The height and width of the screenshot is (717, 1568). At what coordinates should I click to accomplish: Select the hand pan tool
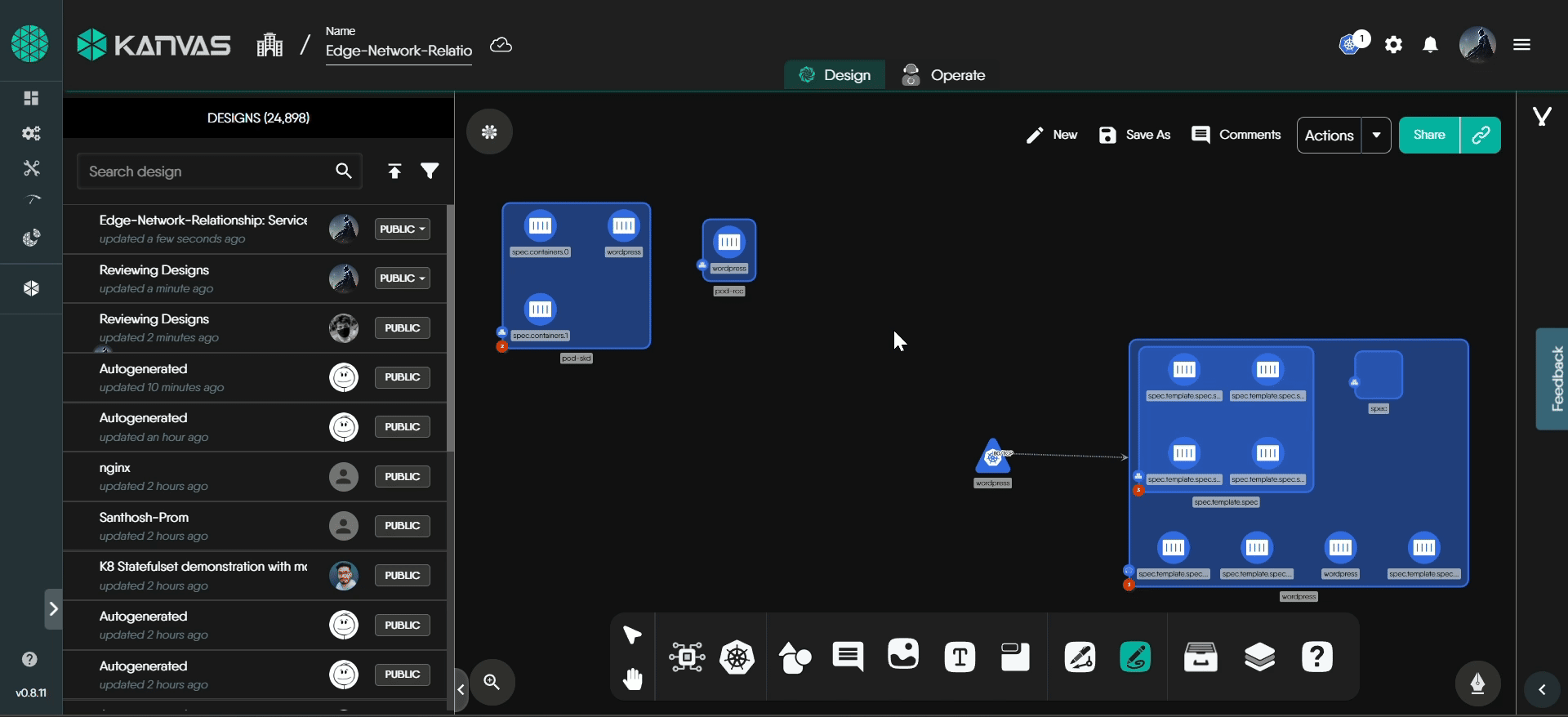click(x=633, y=679)
